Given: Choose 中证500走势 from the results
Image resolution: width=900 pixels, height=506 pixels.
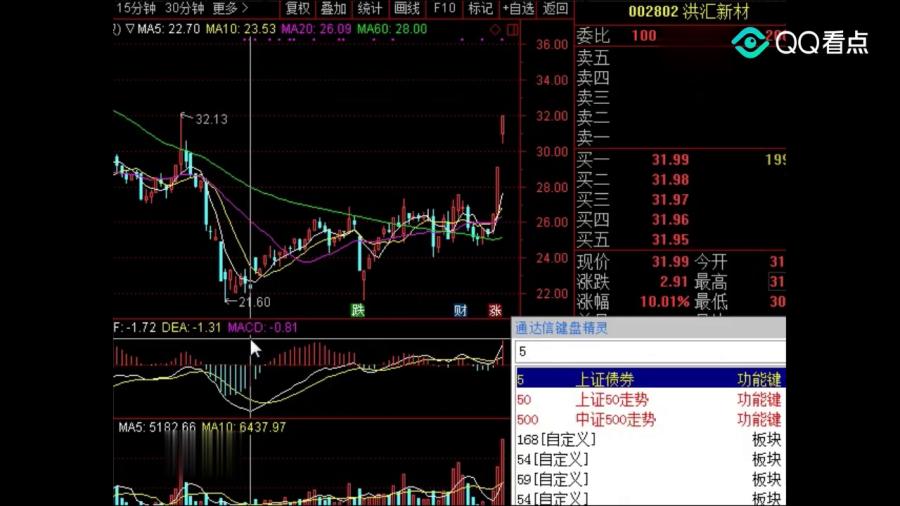Looking at the screenshot, I should 616,420.
